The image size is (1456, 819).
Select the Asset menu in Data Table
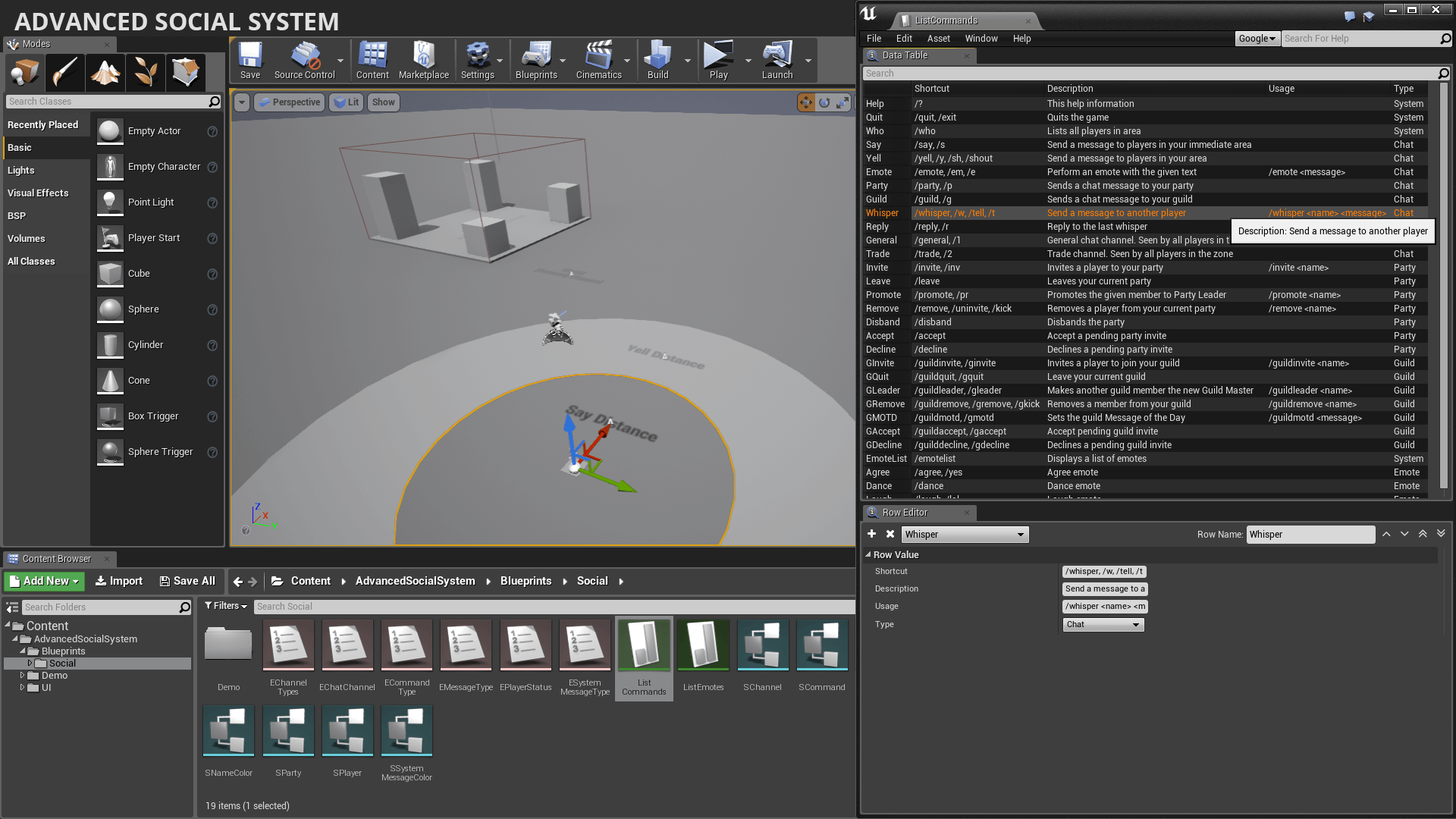(x=937, y=38)
